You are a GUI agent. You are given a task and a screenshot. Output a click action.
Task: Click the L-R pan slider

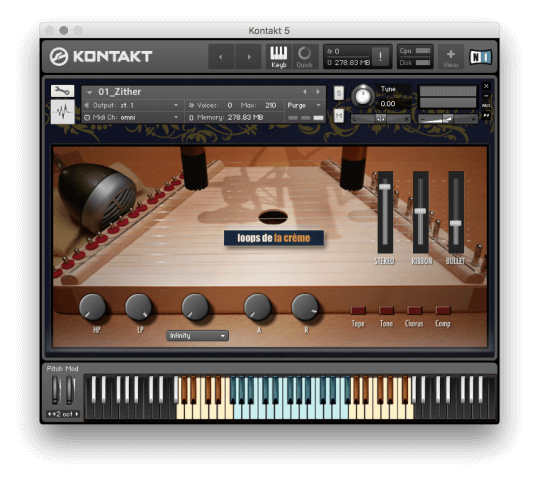tap(381, 119)
